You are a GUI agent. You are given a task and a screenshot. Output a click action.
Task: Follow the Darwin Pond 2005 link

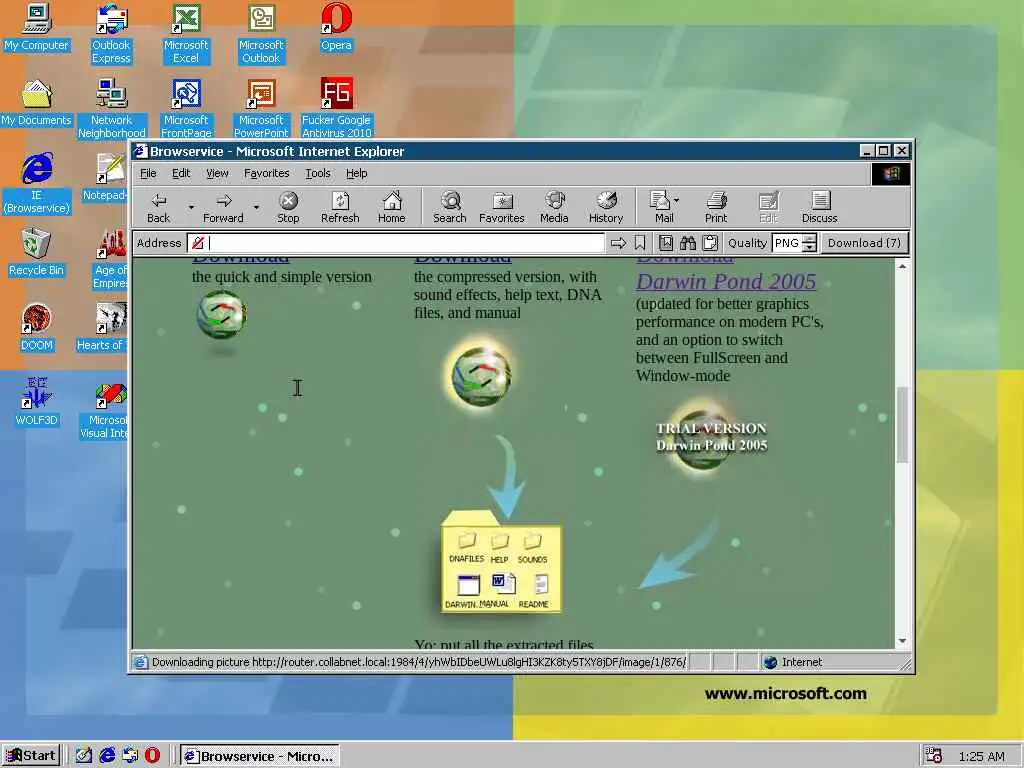726,281
